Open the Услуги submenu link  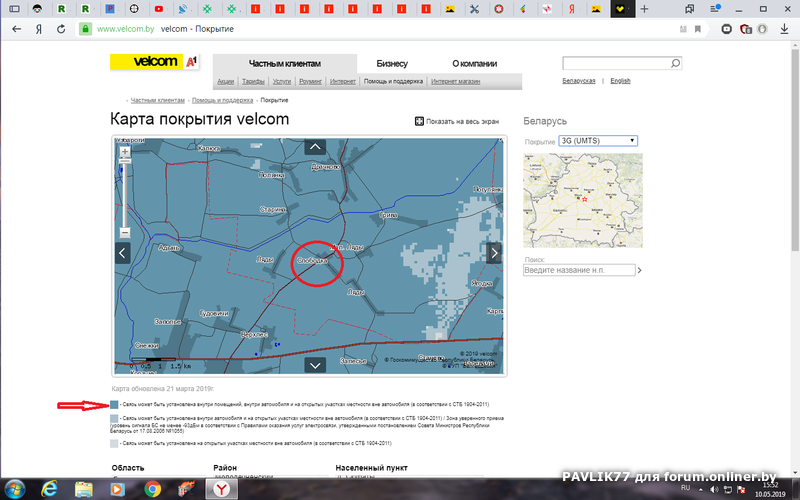coord(282,81)
